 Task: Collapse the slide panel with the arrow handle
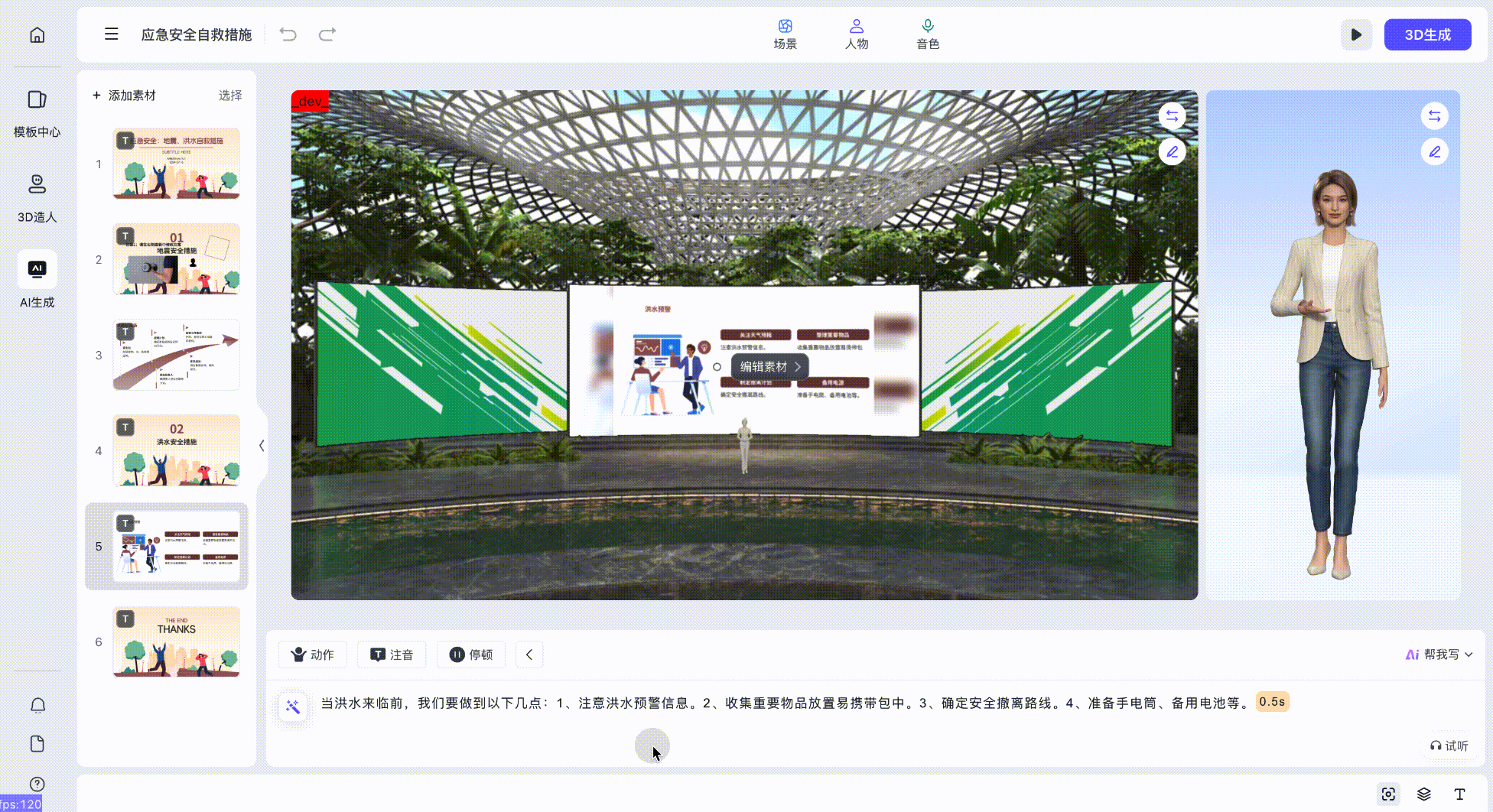coord(262,445)
